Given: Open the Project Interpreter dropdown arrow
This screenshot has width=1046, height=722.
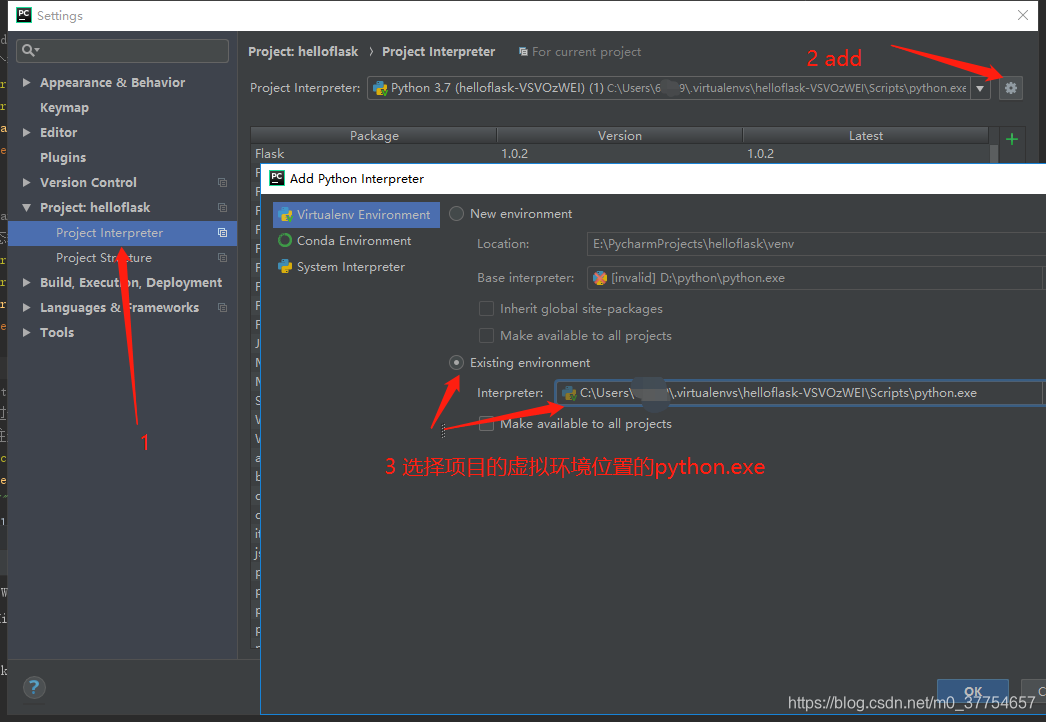Looking at the screenshot, I should pos(980,88).
